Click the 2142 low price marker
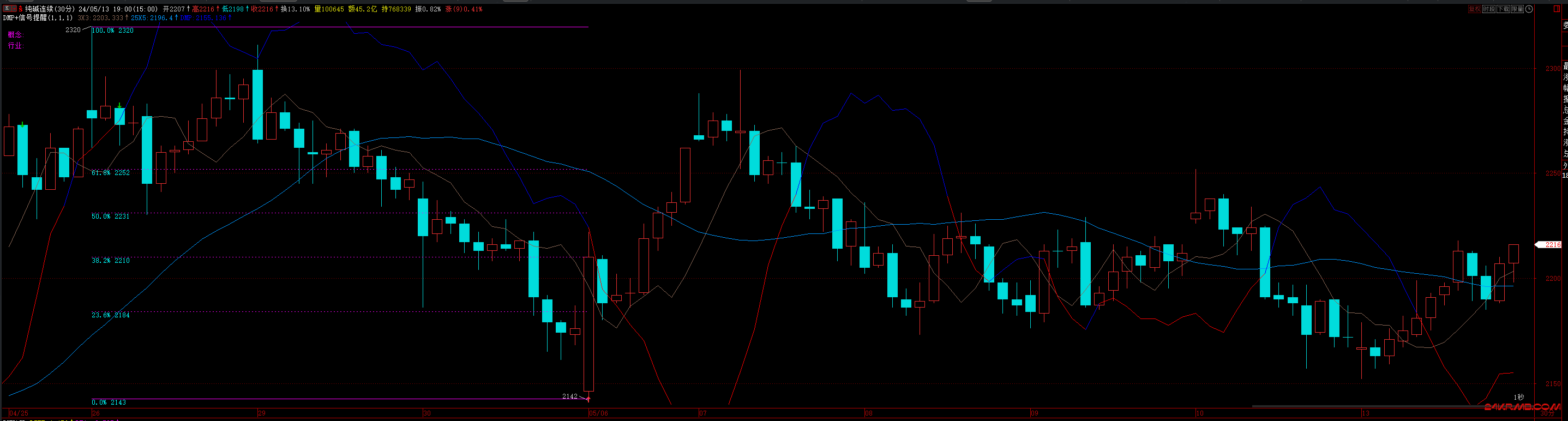The width and height of the screenshot is (1568, 421). point(570,396)
